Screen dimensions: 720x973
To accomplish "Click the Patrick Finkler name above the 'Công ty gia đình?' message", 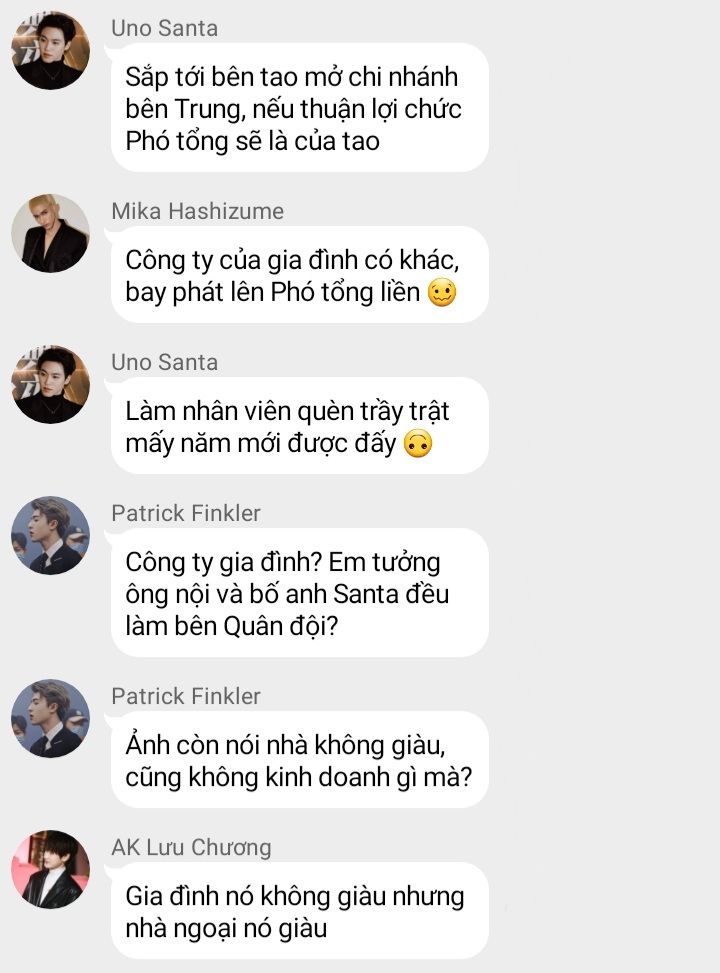I will click(x=186, y=513).
